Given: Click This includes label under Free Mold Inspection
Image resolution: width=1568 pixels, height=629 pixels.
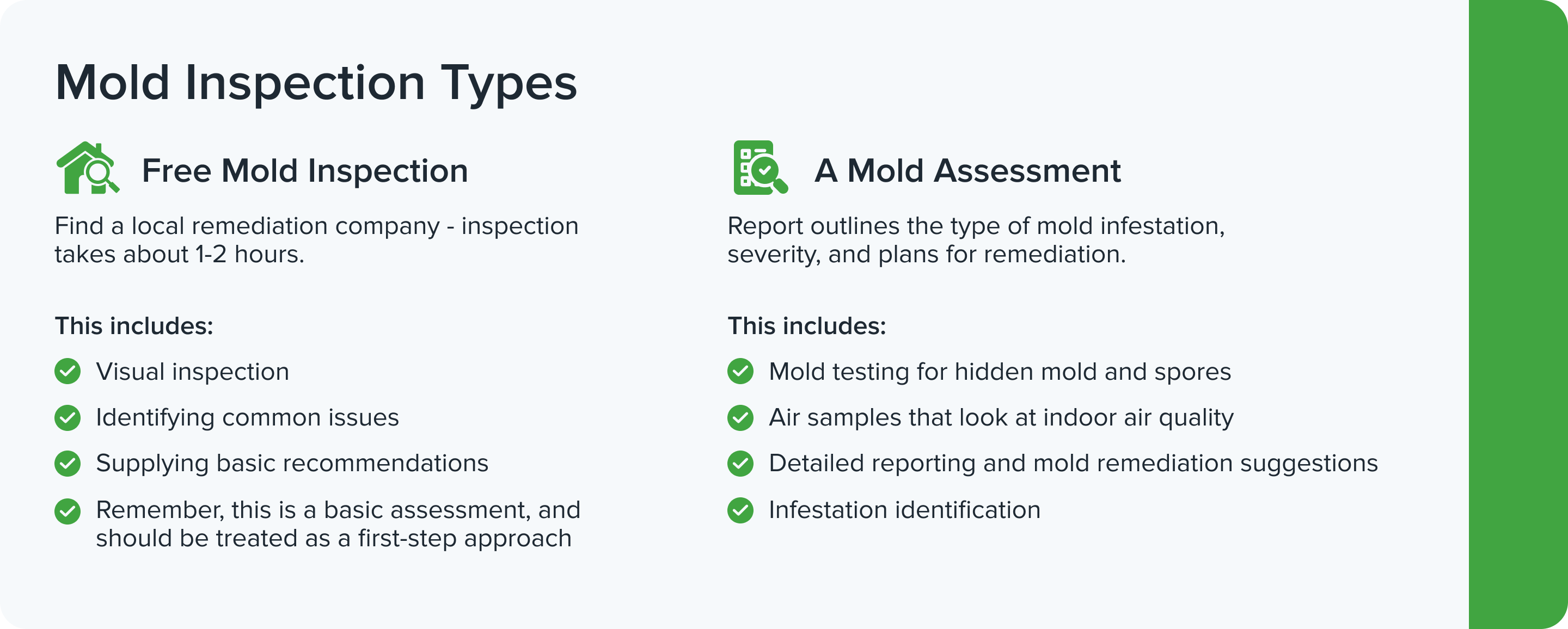Looking at the screenshot, I should coord(134,326).
